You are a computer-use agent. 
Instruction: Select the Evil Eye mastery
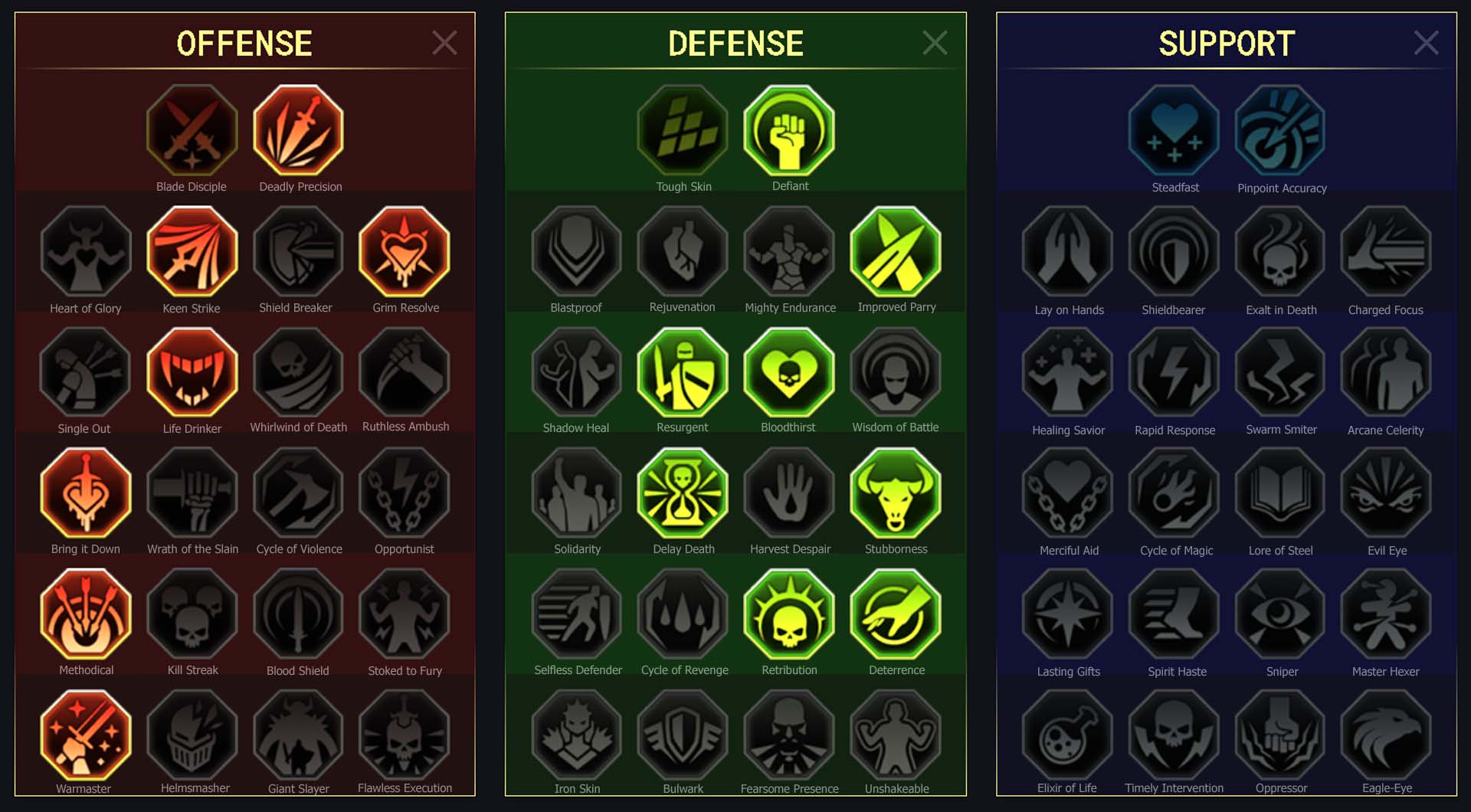[1386, 493]
